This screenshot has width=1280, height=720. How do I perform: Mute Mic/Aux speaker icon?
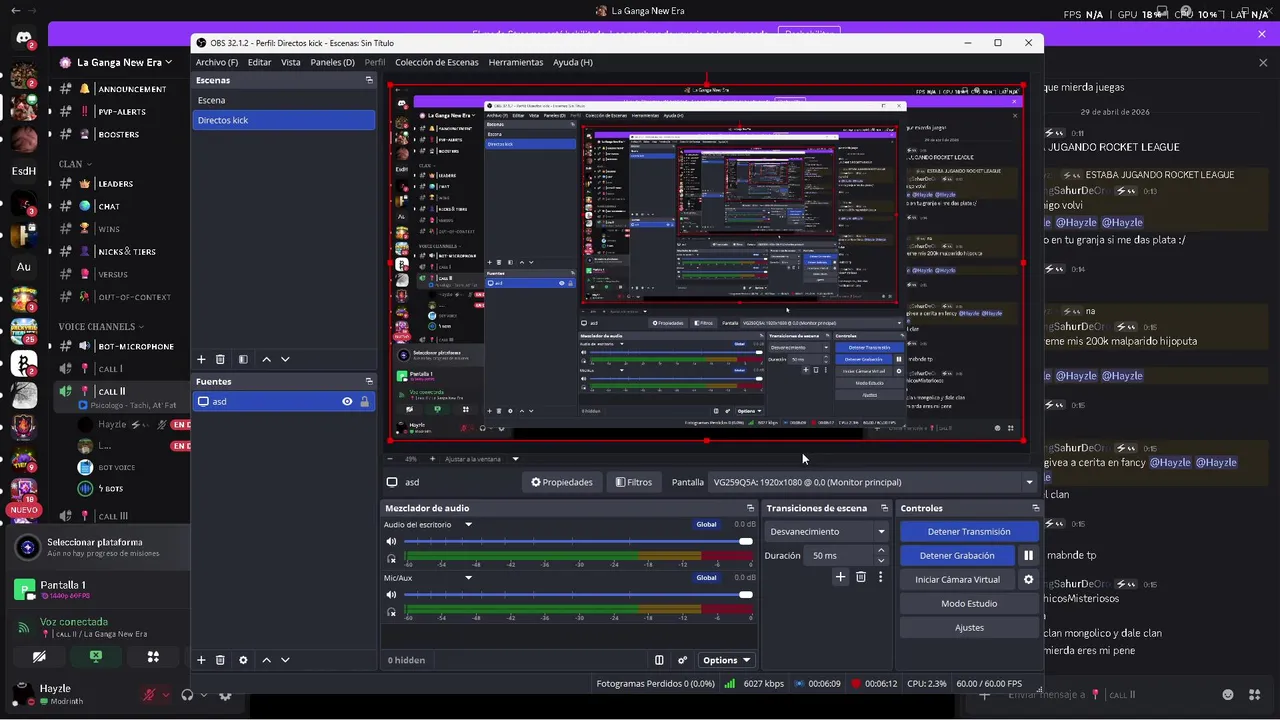[x=391, y=594]
